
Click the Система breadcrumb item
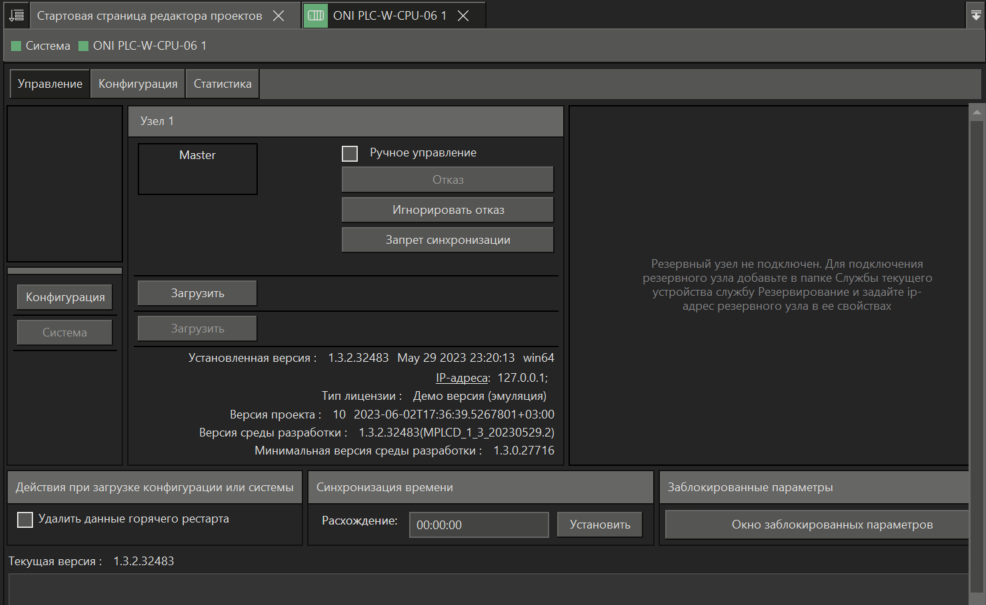pos(41,46)
